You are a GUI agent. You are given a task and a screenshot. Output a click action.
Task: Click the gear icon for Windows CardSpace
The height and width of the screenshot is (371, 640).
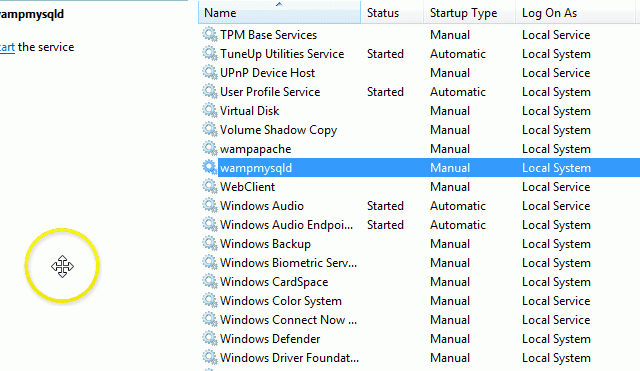coord(210,281)
